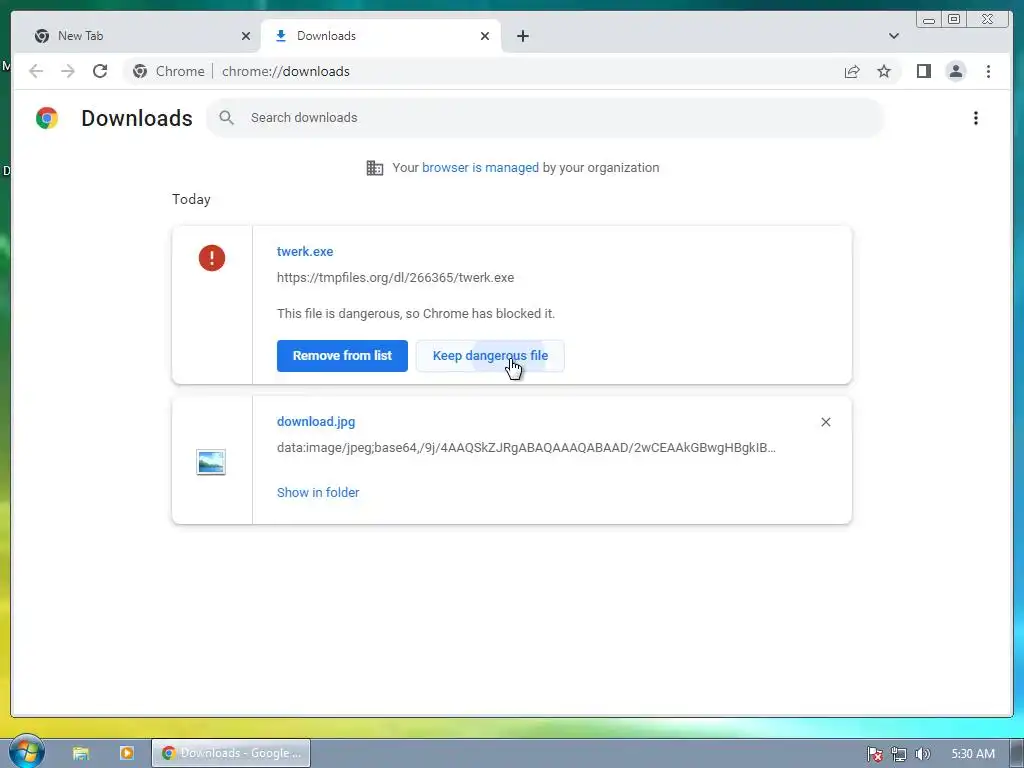The image size is (1024, 768).
Task: Click Keep dangerous file button
Action: point(490,356)
